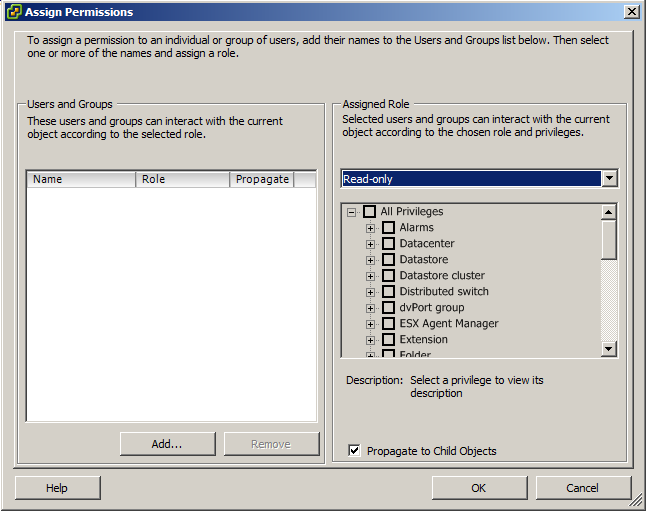The image size is (650, 514).
Task: Click the Role column header
Action: [x=183, y=180]
